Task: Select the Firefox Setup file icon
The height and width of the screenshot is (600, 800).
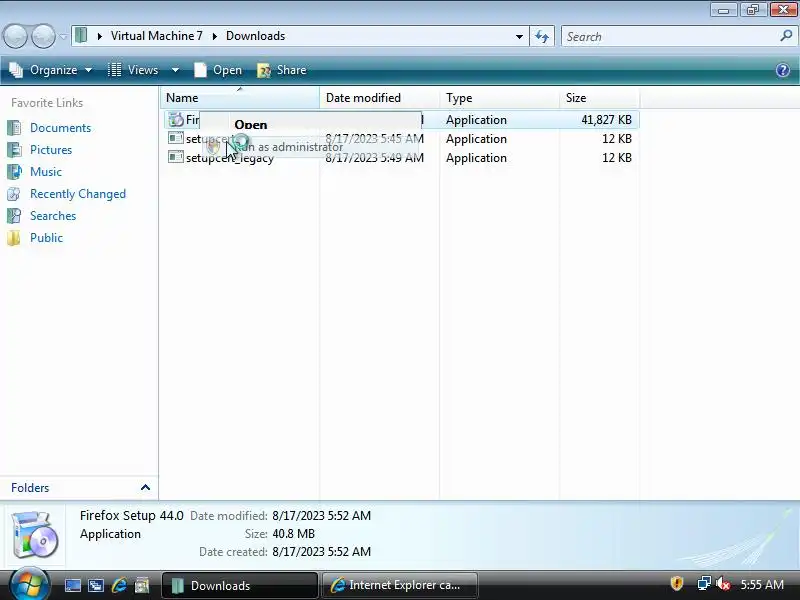Action: 176,119
